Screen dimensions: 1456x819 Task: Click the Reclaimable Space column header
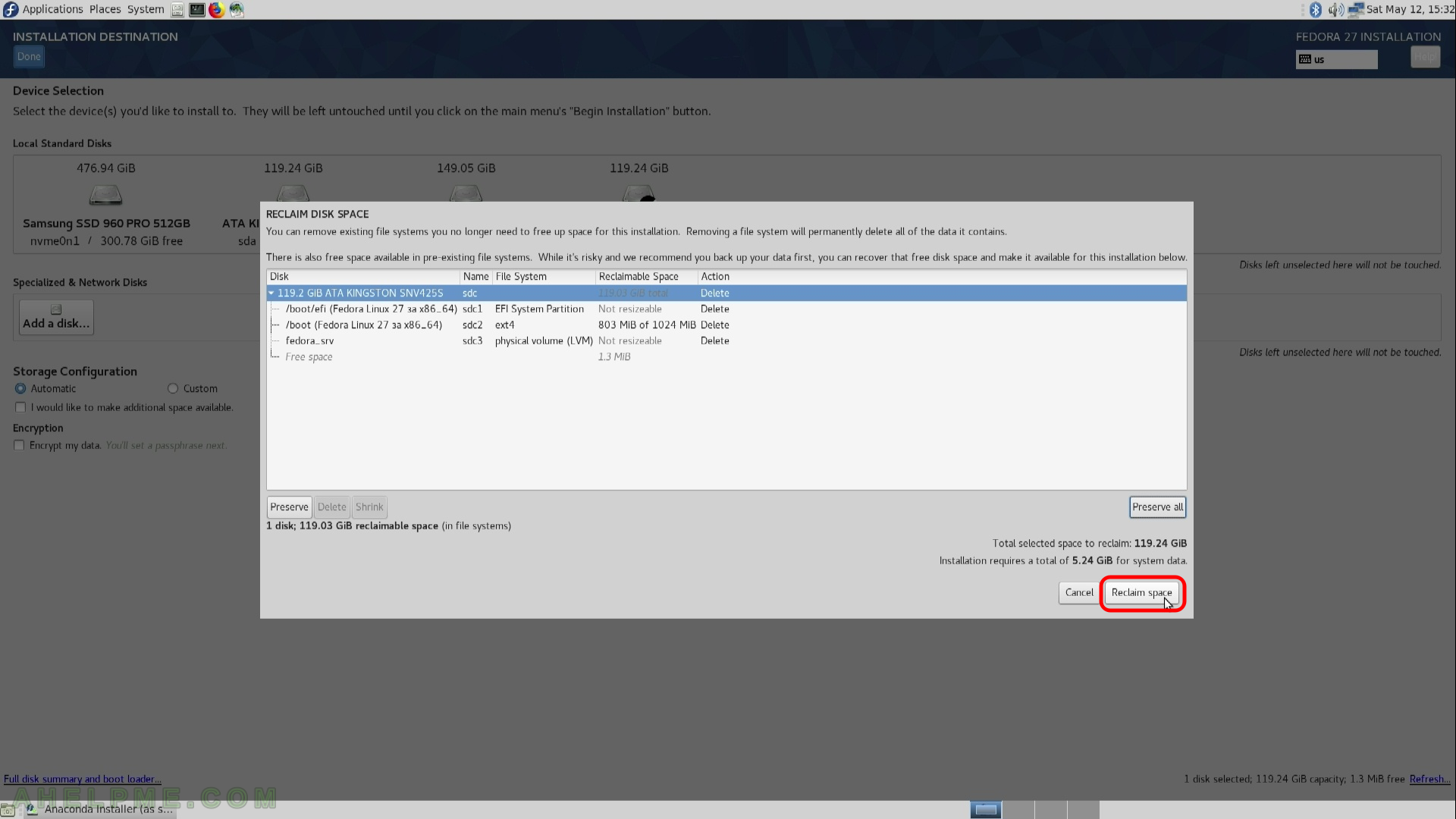(646, 277)
